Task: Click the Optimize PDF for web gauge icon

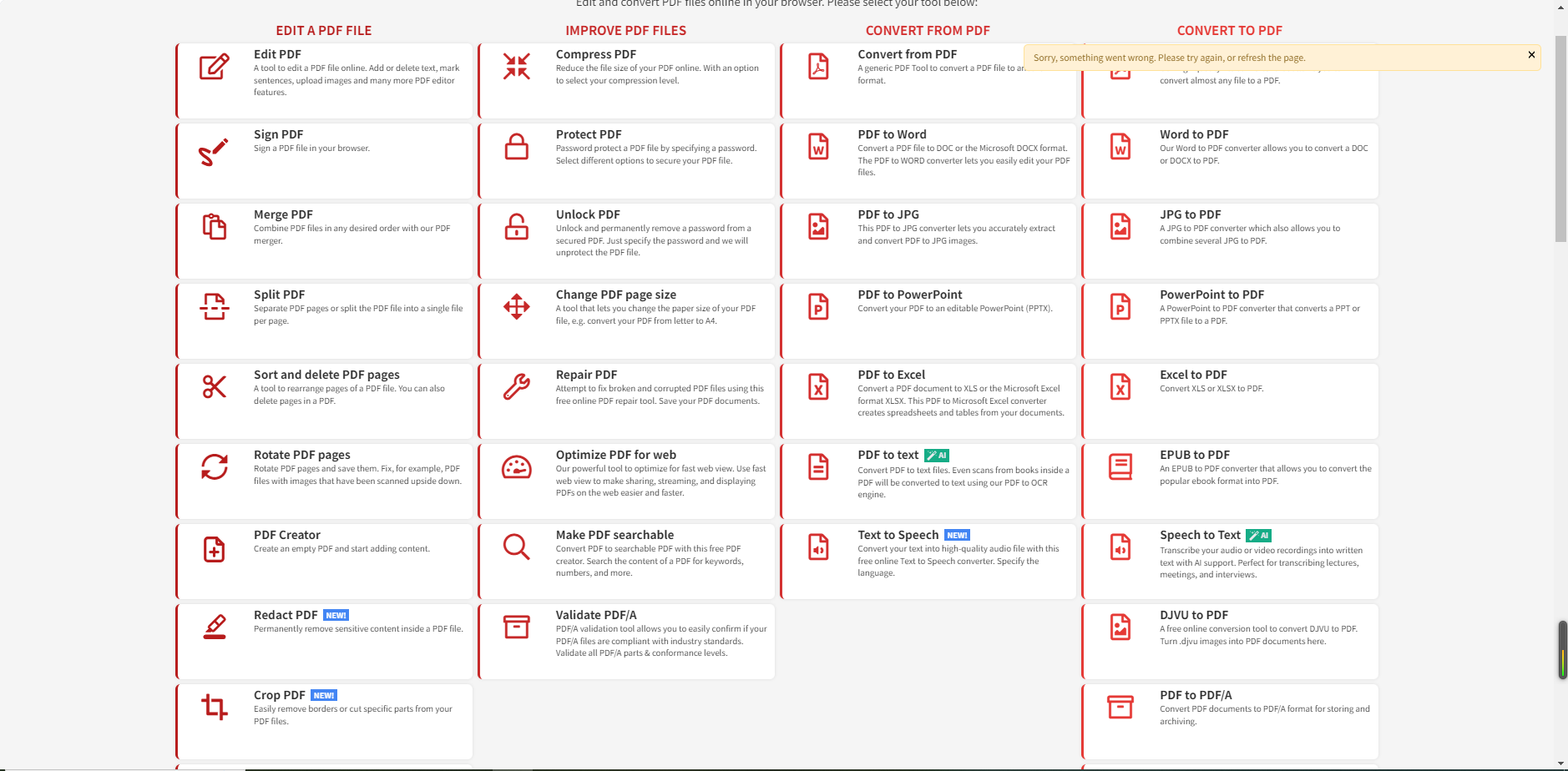Action: point(516,467)
